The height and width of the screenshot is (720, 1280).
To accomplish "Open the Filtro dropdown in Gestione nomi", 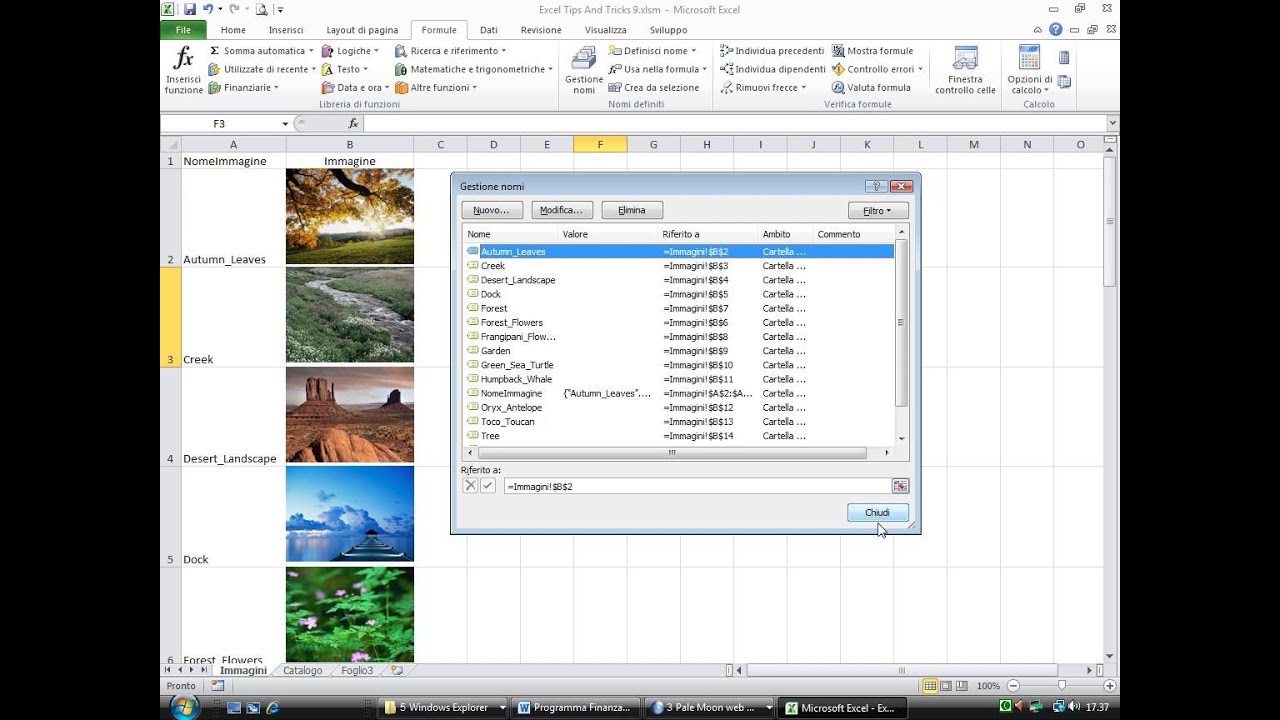I will click(x=878, y=210).
